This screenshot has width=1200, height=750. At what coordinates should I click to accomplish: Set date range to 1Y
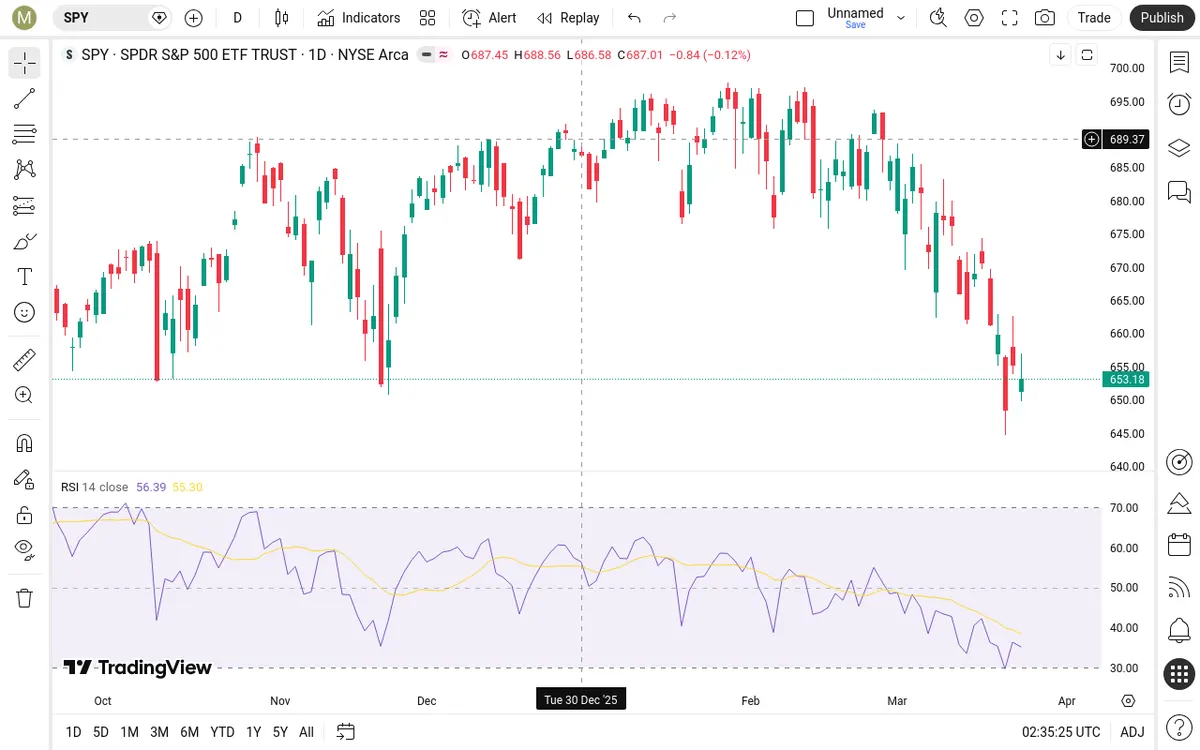tap(253, 732)
